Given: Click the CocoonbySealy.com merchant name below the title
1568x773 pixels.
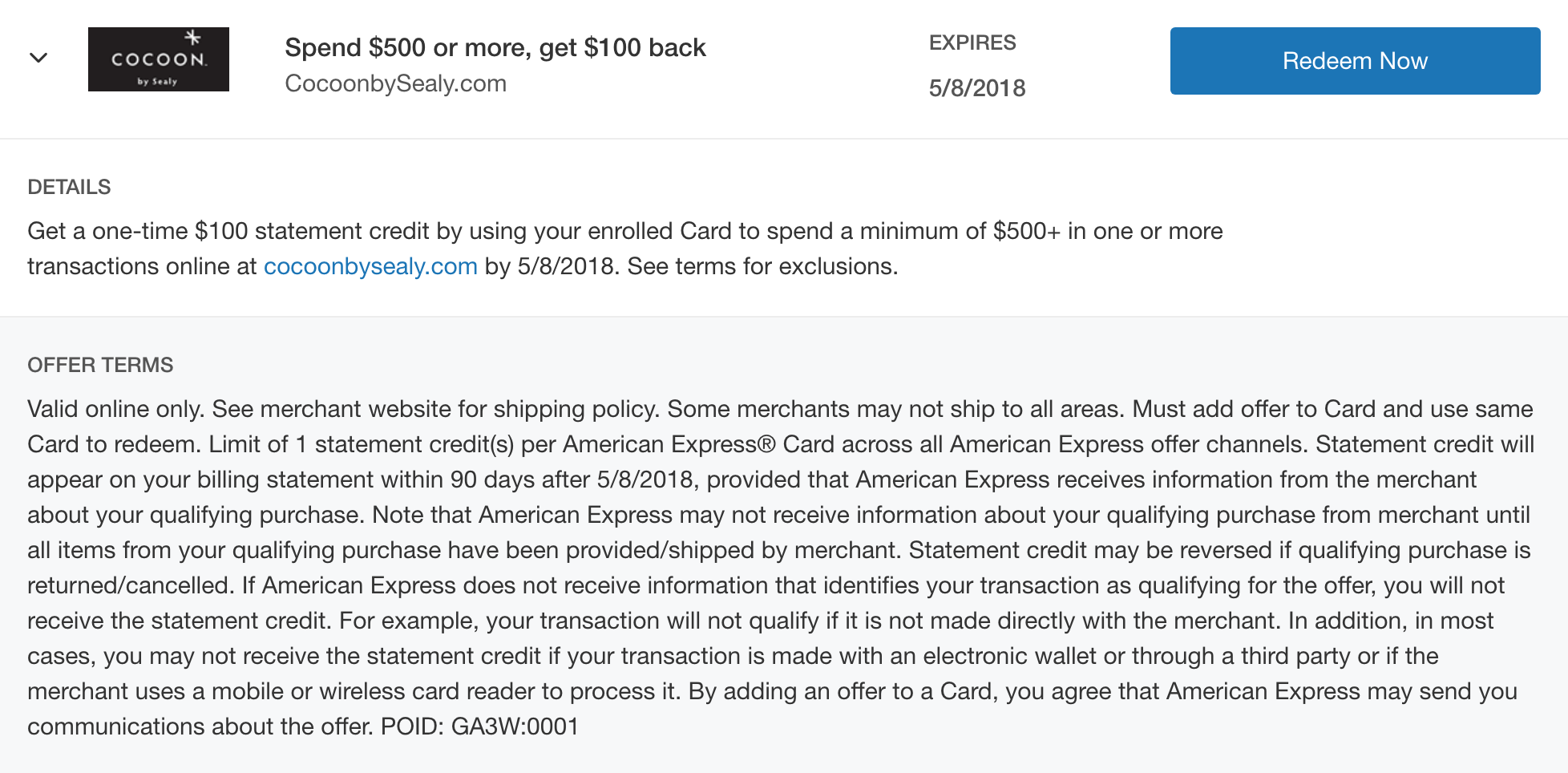Looking at the screenshot, I should 395,83.
